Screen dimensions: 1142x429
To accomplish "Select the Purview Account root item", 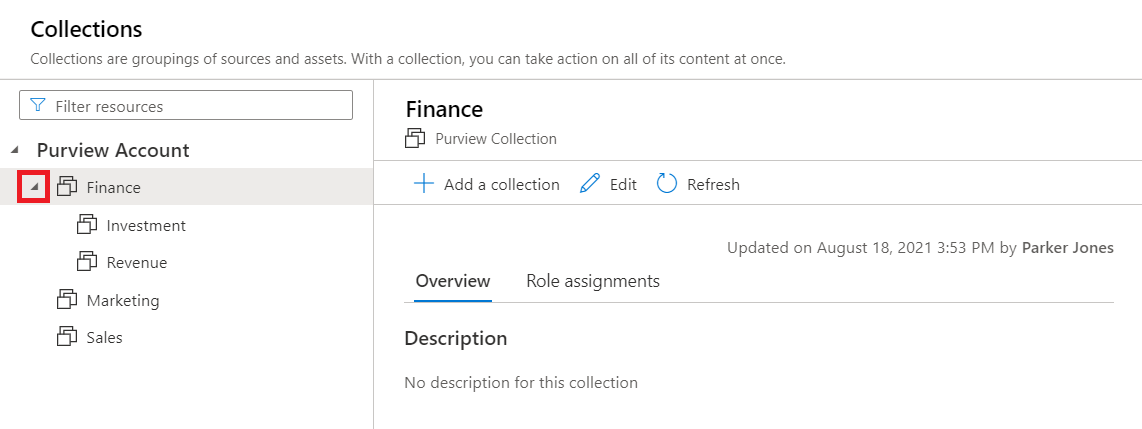I will click(x=113, y=150).
